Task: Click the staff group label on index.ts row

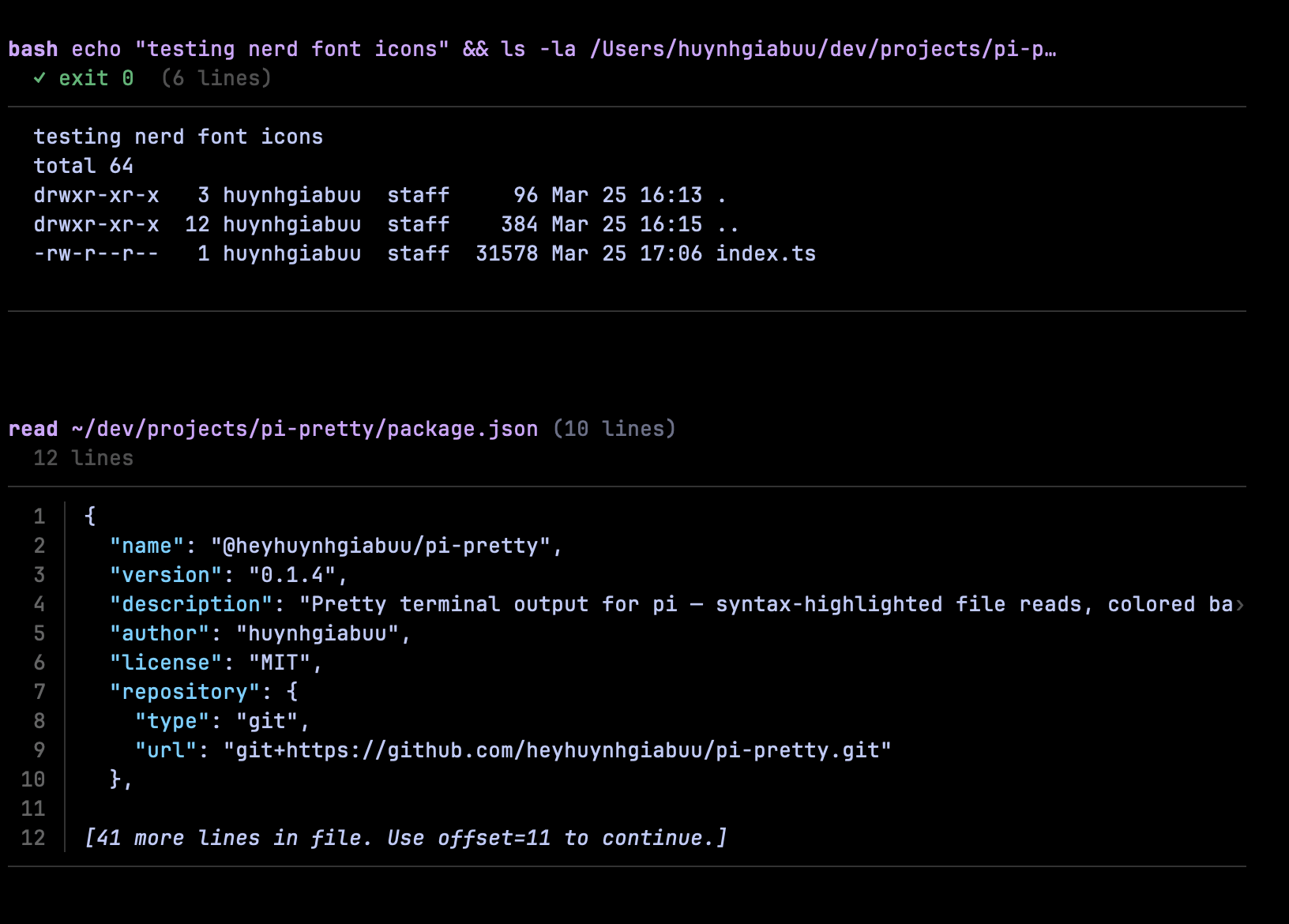Action: [419, 254]
